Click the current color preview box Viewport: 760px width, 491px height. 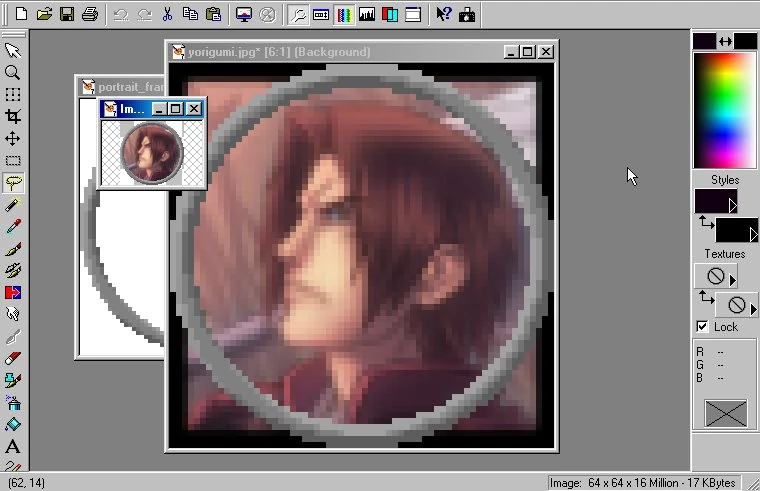point(726,413)
